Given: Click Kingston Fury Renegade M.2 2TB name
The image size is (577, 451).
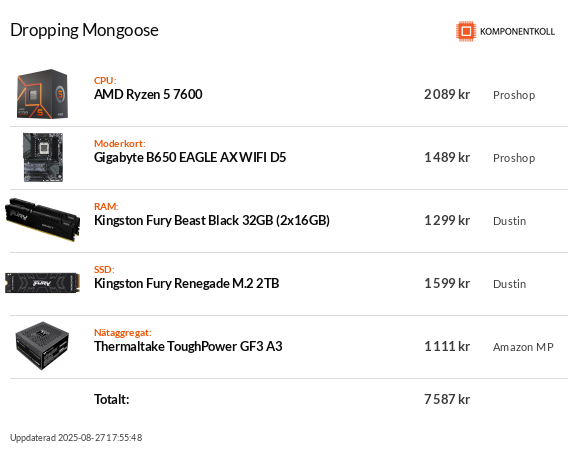Looking at the screenshot, I should point(187,283).
